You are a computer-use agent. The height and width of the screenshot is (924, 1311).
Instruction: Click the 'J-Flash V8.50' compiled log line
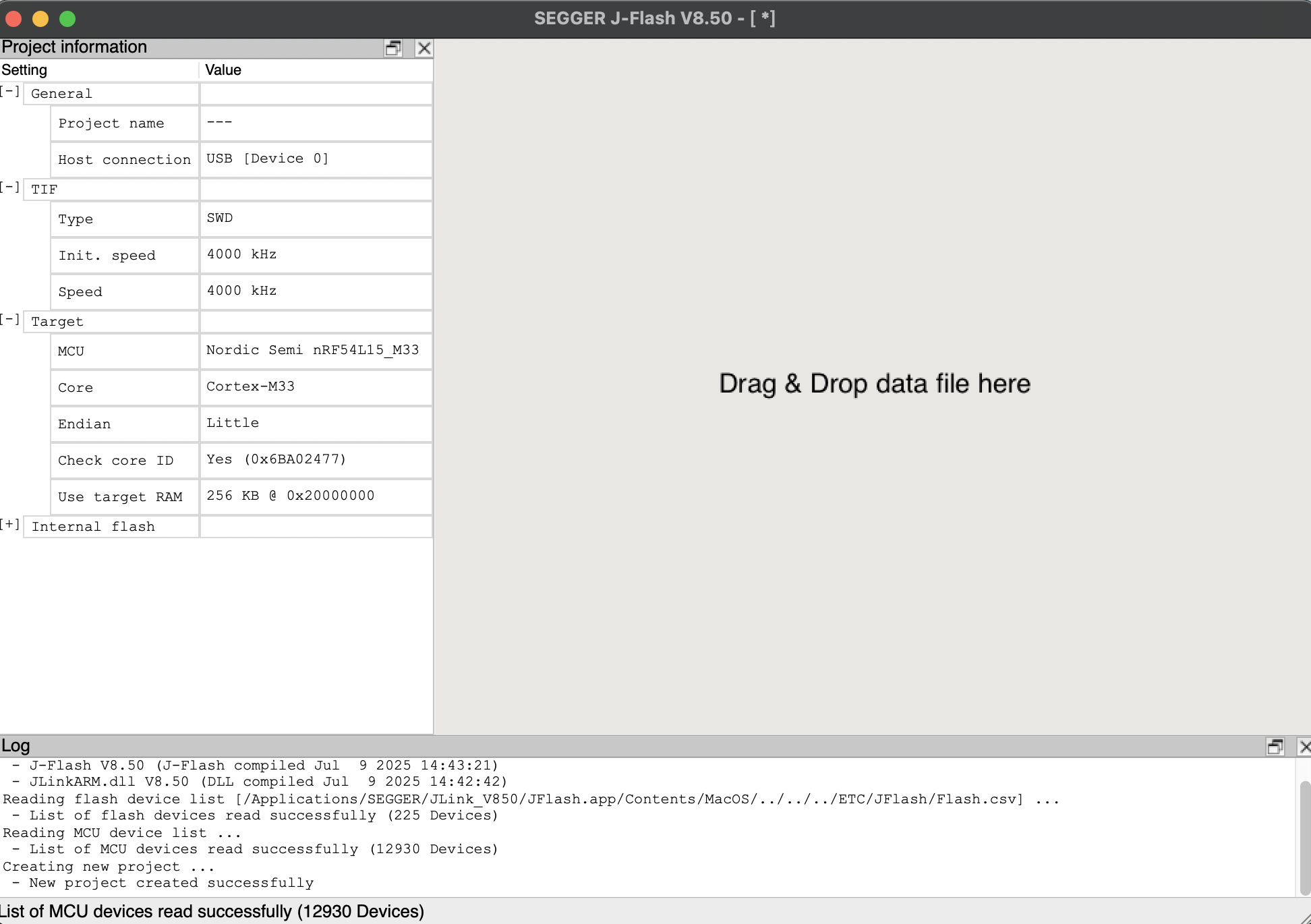point(256,766)
